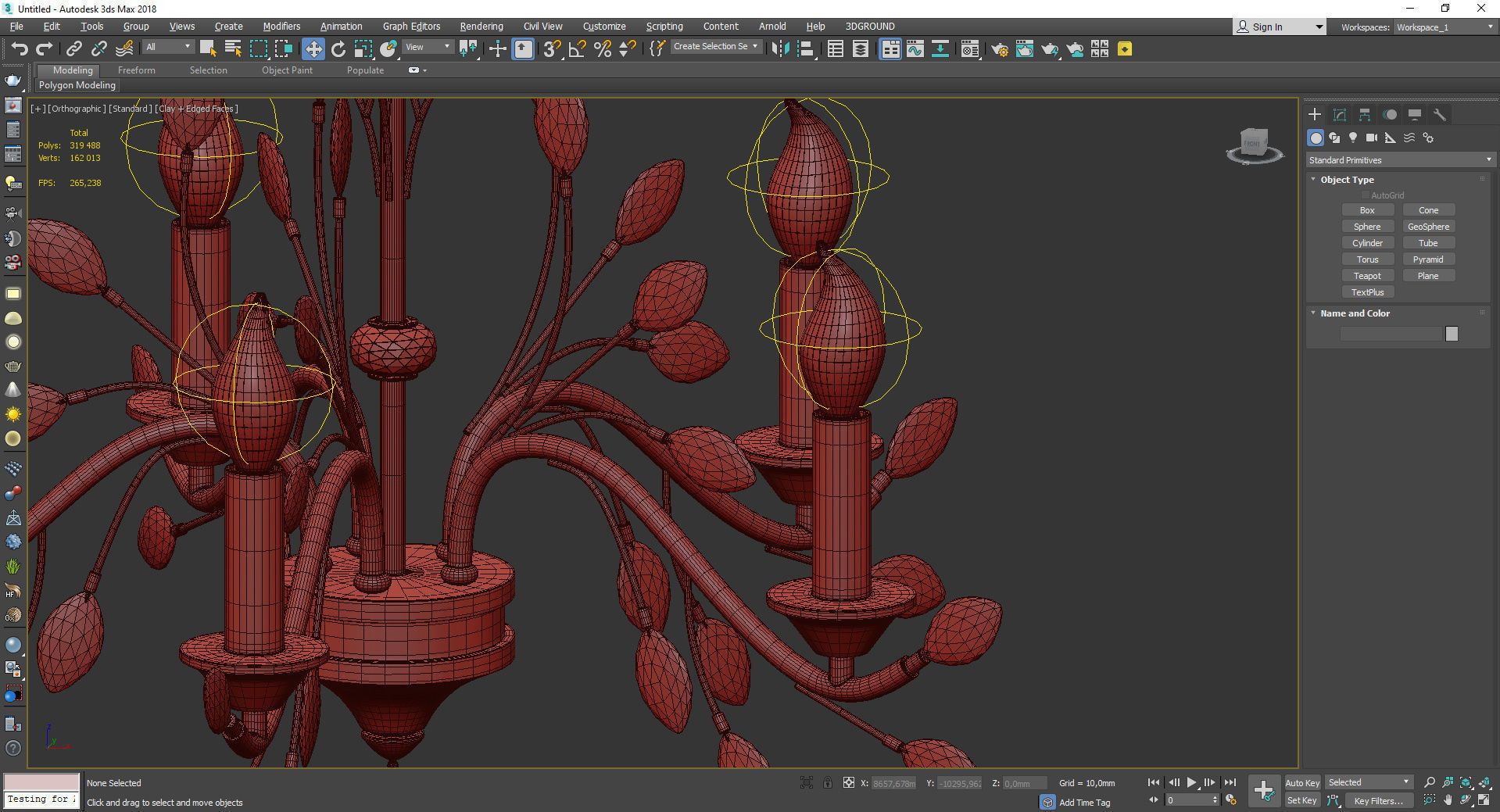Open Create Selection Set dropdown

click(715, 46)
